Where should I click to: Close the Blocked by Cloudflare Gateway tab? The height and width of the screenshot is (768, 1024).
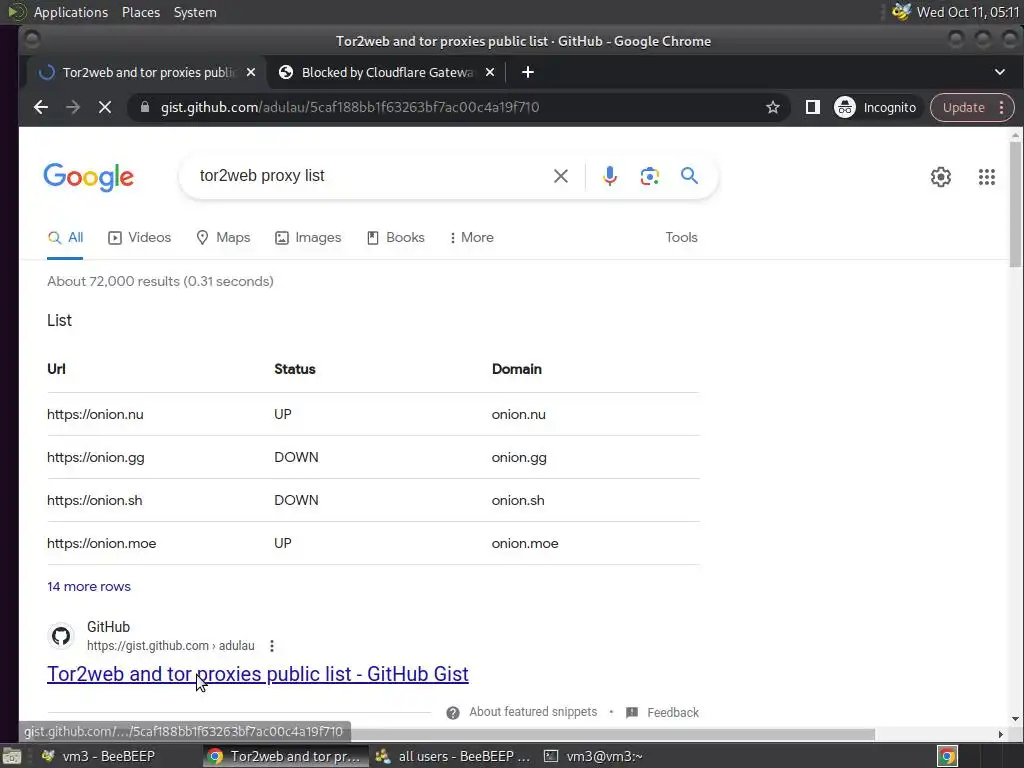click(x=490, y=72)
